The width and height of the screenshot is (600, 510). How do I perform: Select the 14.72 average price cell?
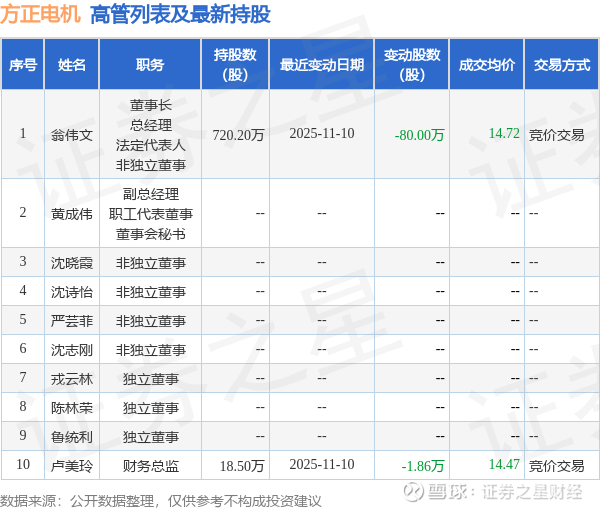pyautogui.click(x=504, y=133)
